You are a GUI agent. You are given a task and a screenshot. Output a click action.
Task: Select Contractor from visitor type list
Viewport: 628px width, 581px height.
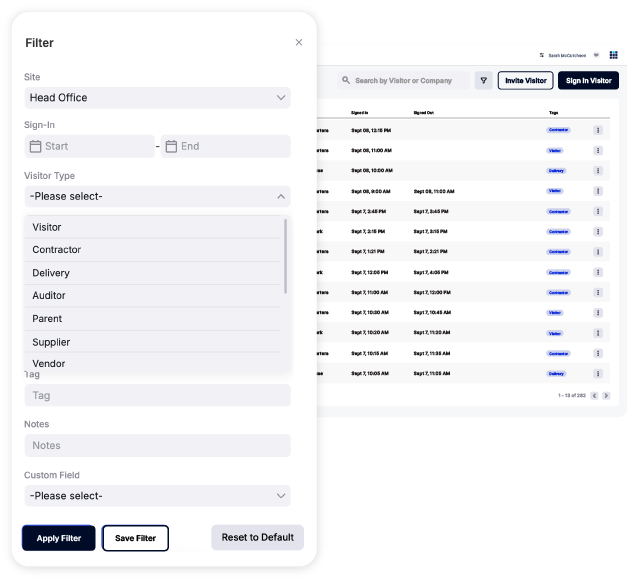[57, 250]
